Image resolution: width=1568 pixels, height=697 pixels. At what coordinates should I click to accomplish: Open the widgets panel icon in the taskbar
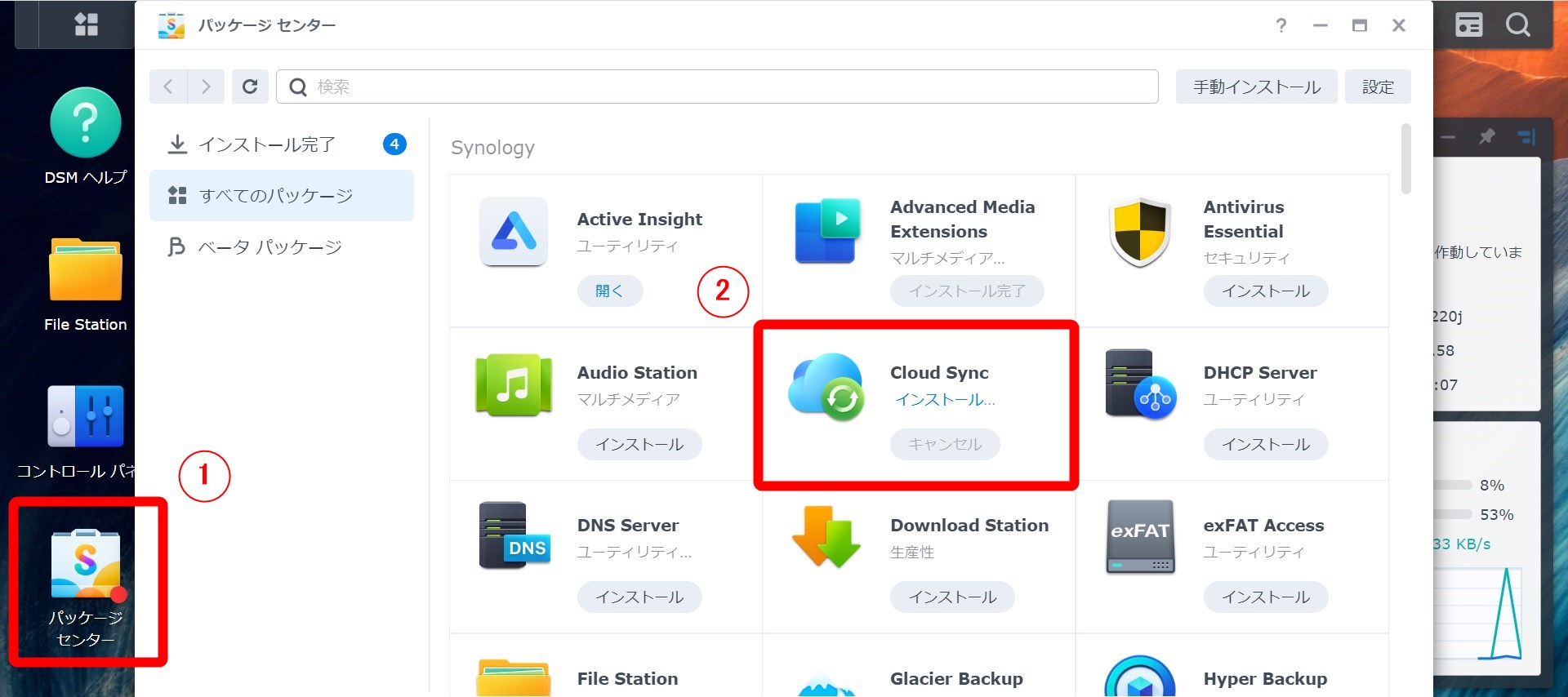(x=1468, y=24)
